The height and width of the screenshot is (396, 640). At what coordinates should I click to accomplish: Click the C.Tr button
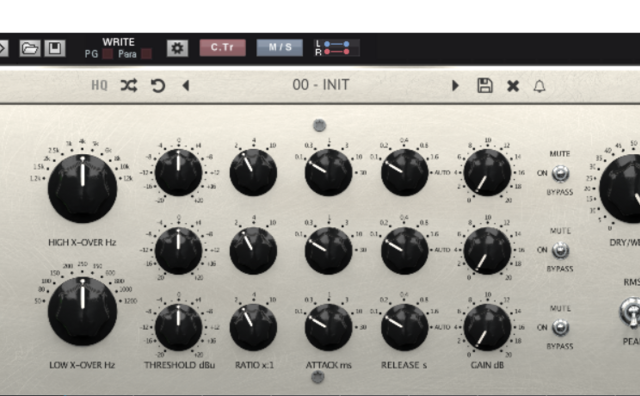point(222,48)
